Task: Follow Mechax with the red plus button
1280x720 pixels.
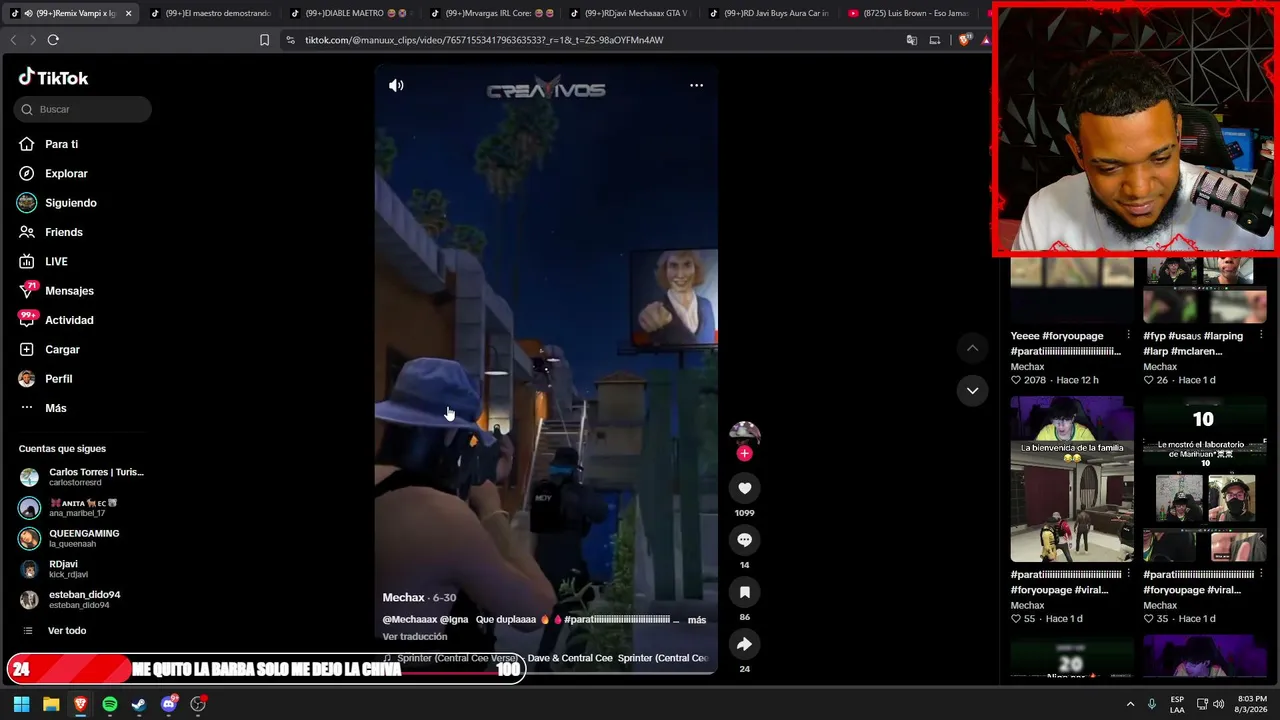Action: tap(744, 453)
